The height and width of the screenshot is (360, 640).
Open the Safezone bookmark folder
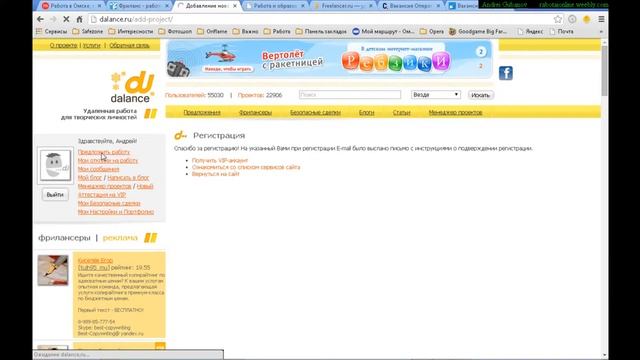click(x=87, y=31)
